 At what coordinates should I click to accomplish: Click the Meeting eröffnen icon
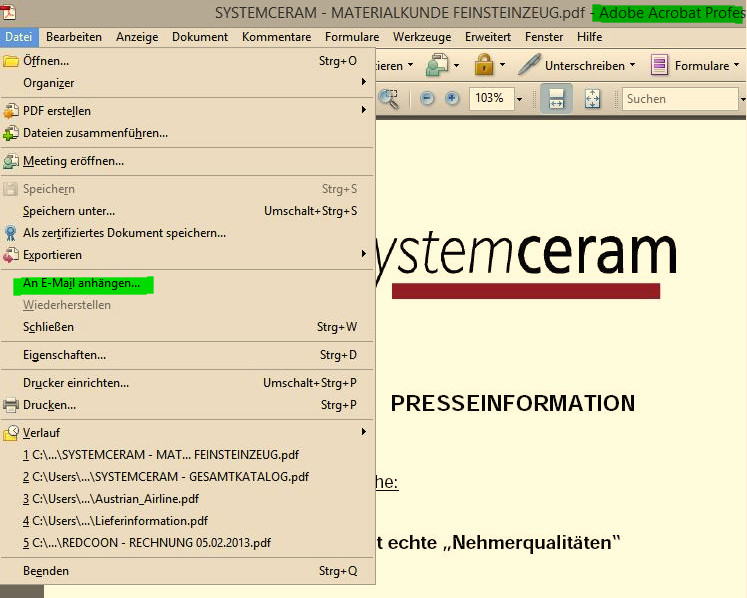pos(11,161)
